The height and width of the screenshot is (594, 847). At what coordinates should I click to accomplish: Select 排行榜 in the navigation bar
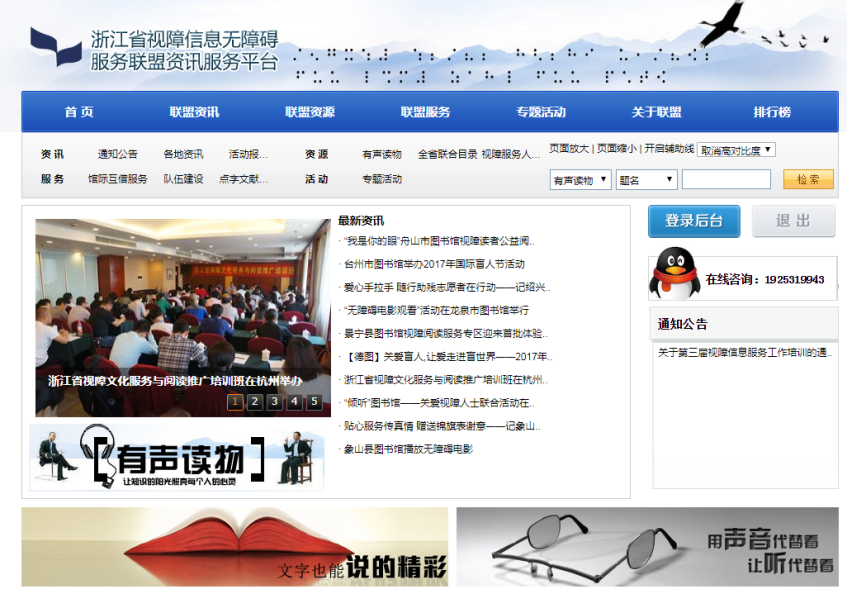(772, 112)
